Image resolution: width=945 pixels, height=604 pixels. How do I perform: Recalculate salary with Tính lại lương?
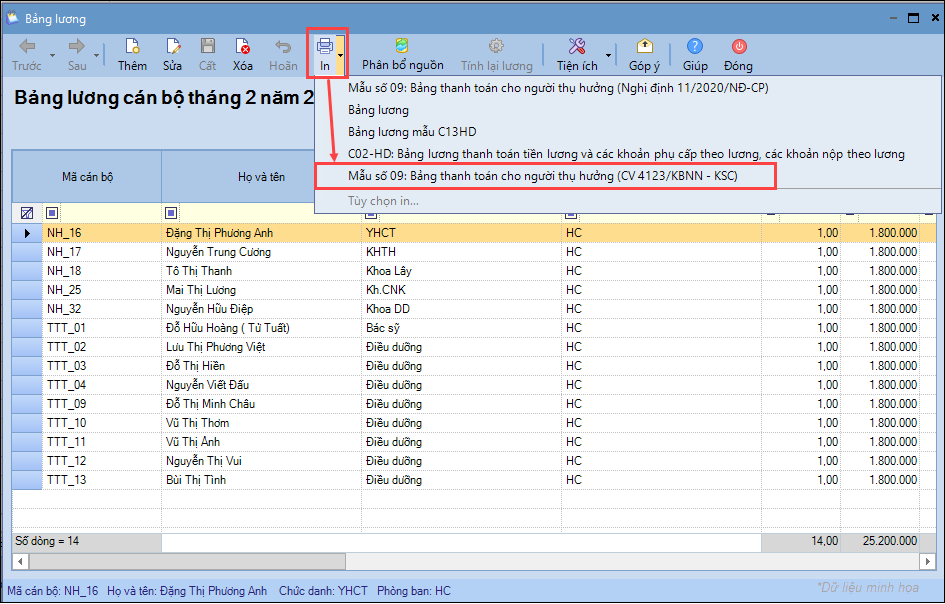[x=497, y=55]
